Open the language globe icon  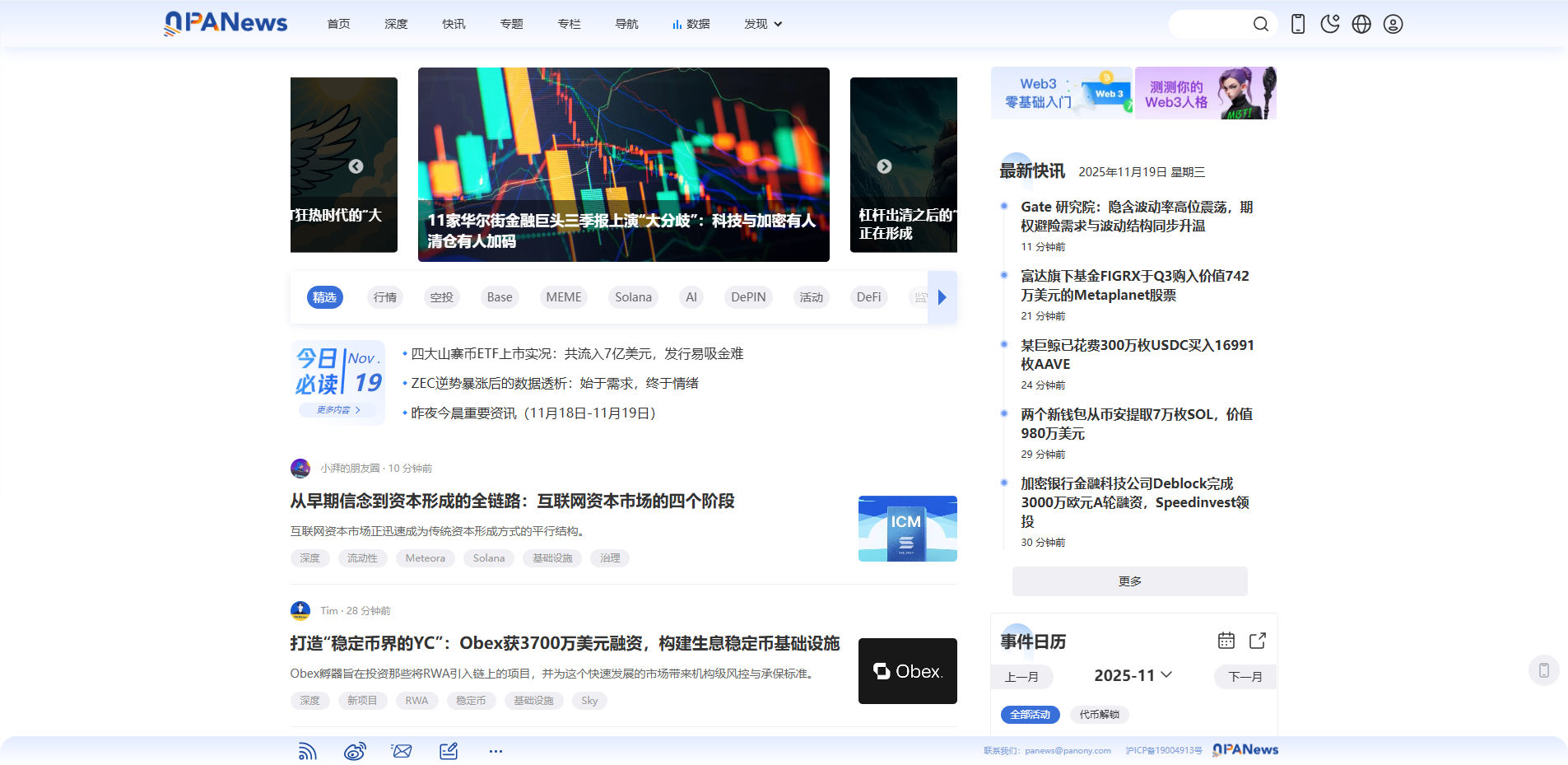click(1361, 24)
